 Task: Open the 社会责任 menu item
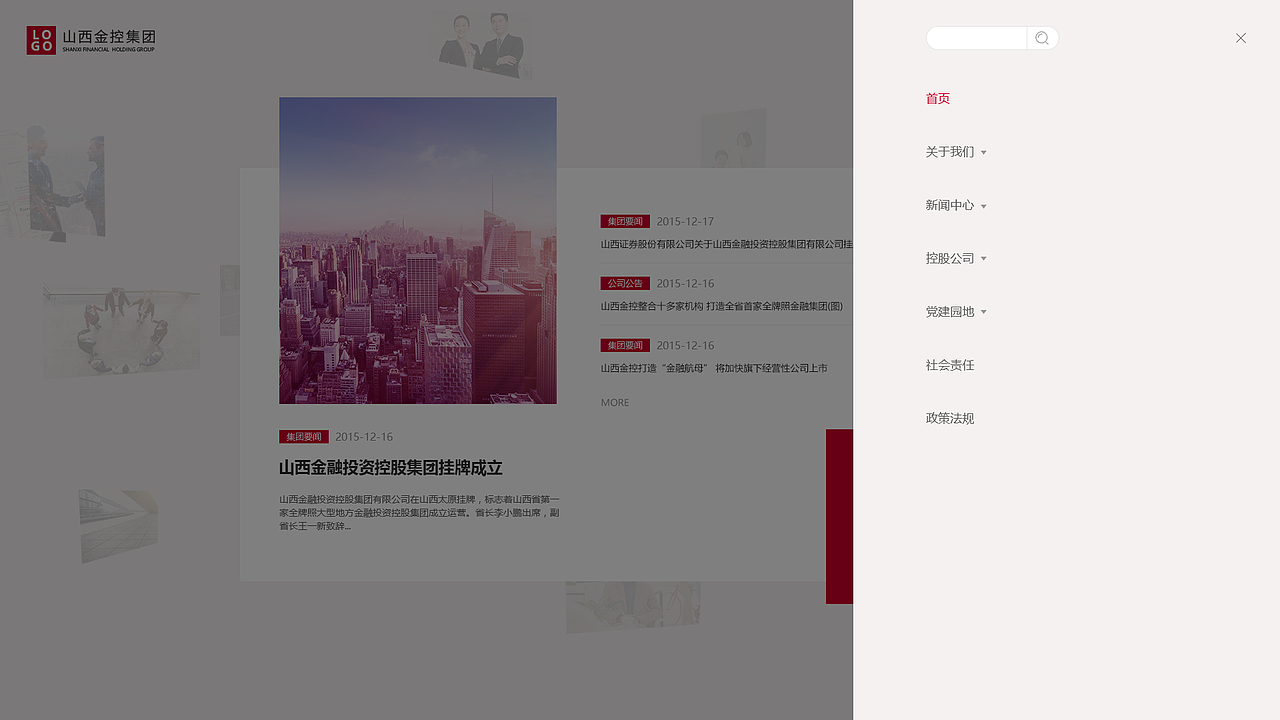(950, 365)
